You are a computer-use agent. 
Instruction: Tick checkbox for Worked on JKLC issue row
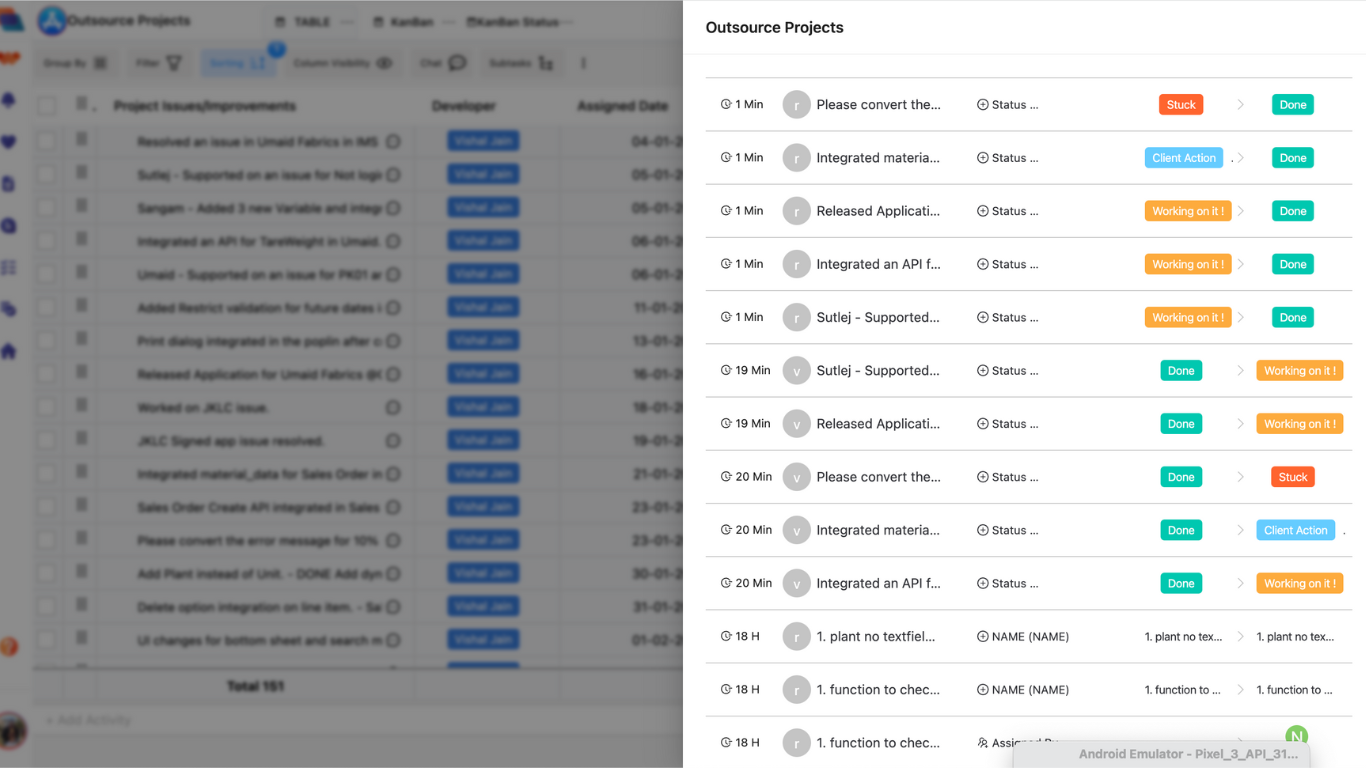(47, 407)
